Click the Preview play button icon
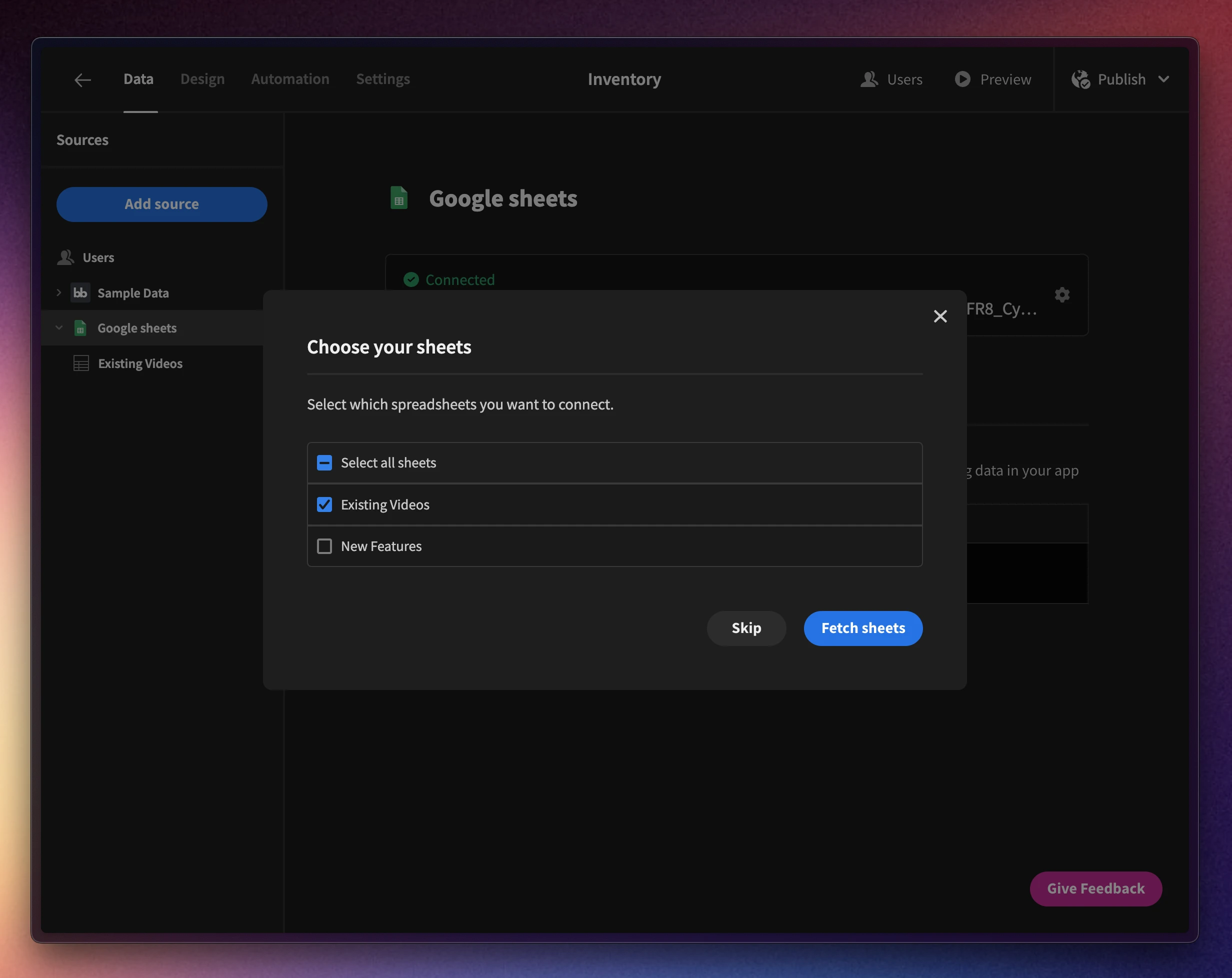The height and width of the screenshot is (978, 1232). pyautogui.click(x=962, y=79)
